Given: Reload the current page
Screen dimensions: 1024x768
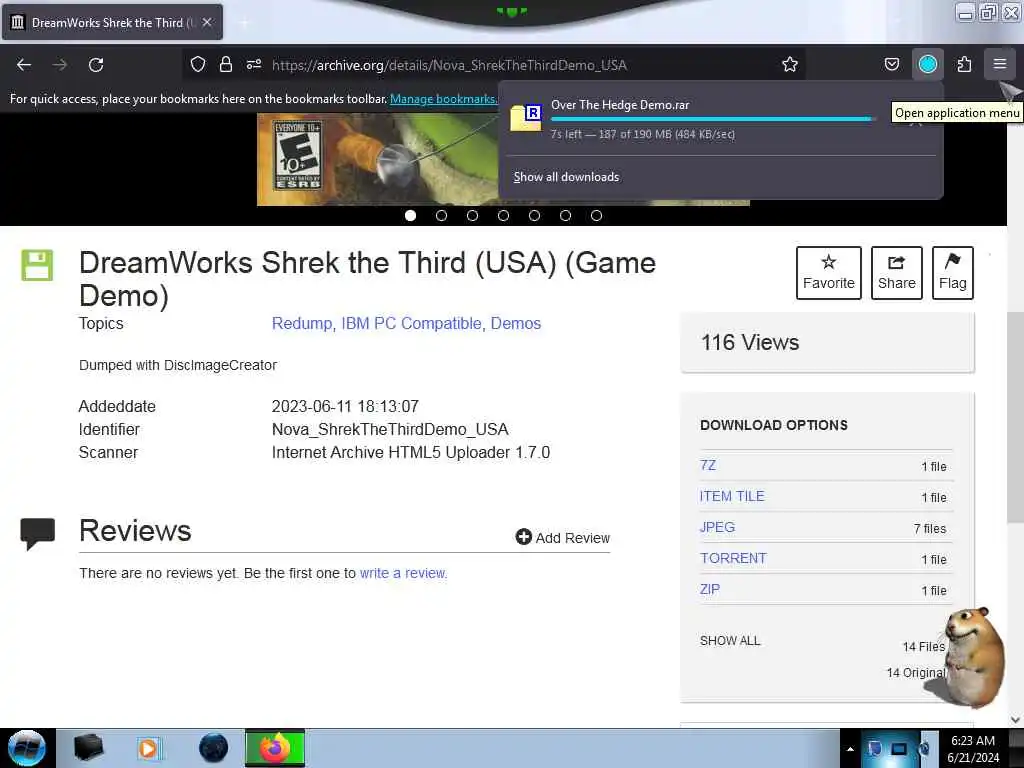Looking at the screenshot, I should coord(96,65).
